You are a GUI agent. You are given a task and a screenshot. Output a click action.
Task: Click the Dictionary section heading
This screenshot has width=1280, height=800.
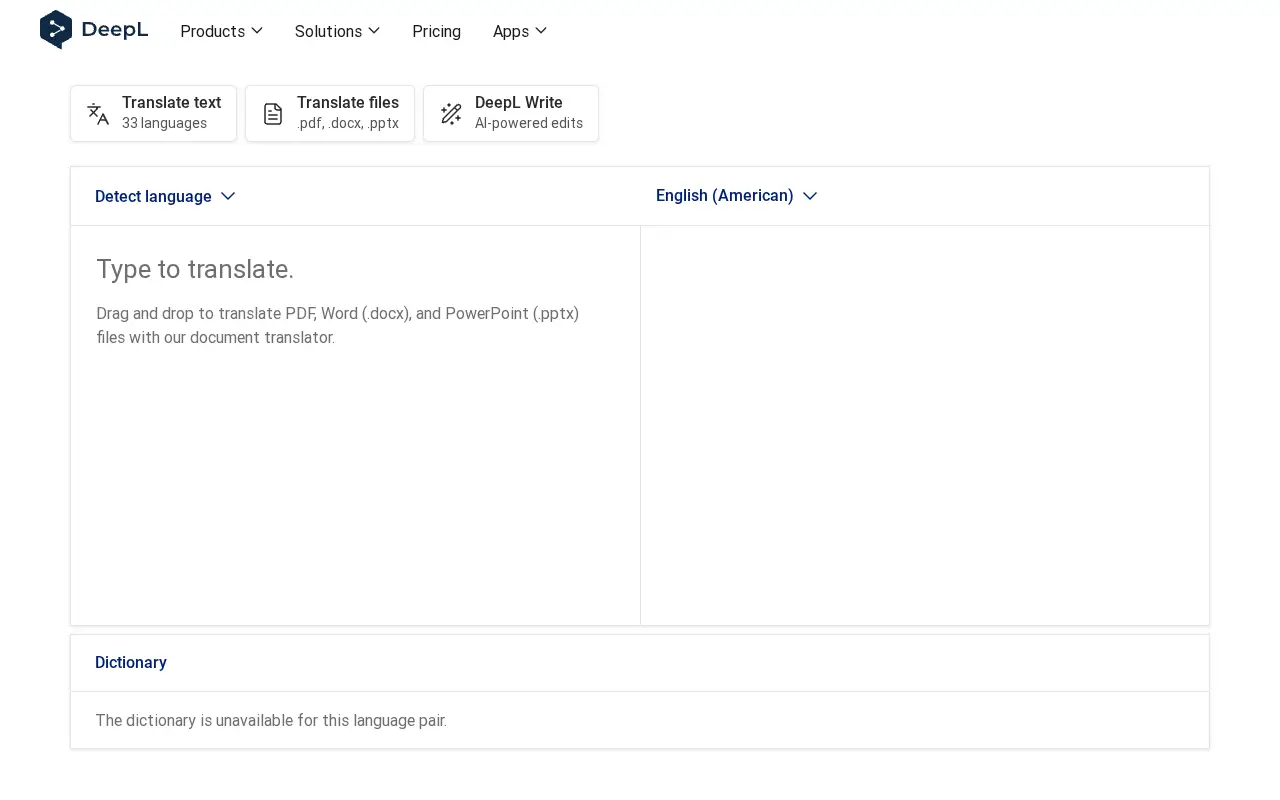click(x=131, y=663)
